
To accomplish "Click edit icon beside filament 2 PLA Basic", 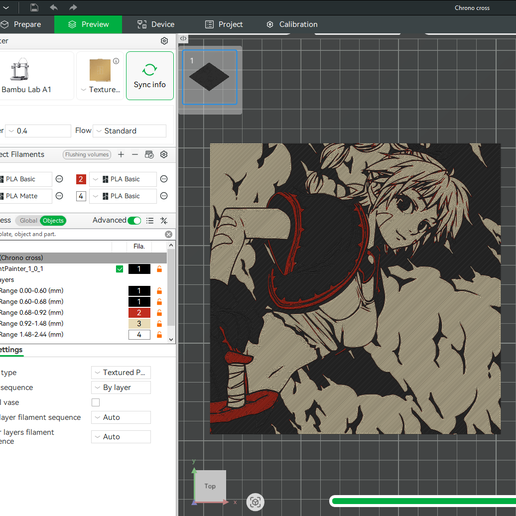I will click(164, 179).
